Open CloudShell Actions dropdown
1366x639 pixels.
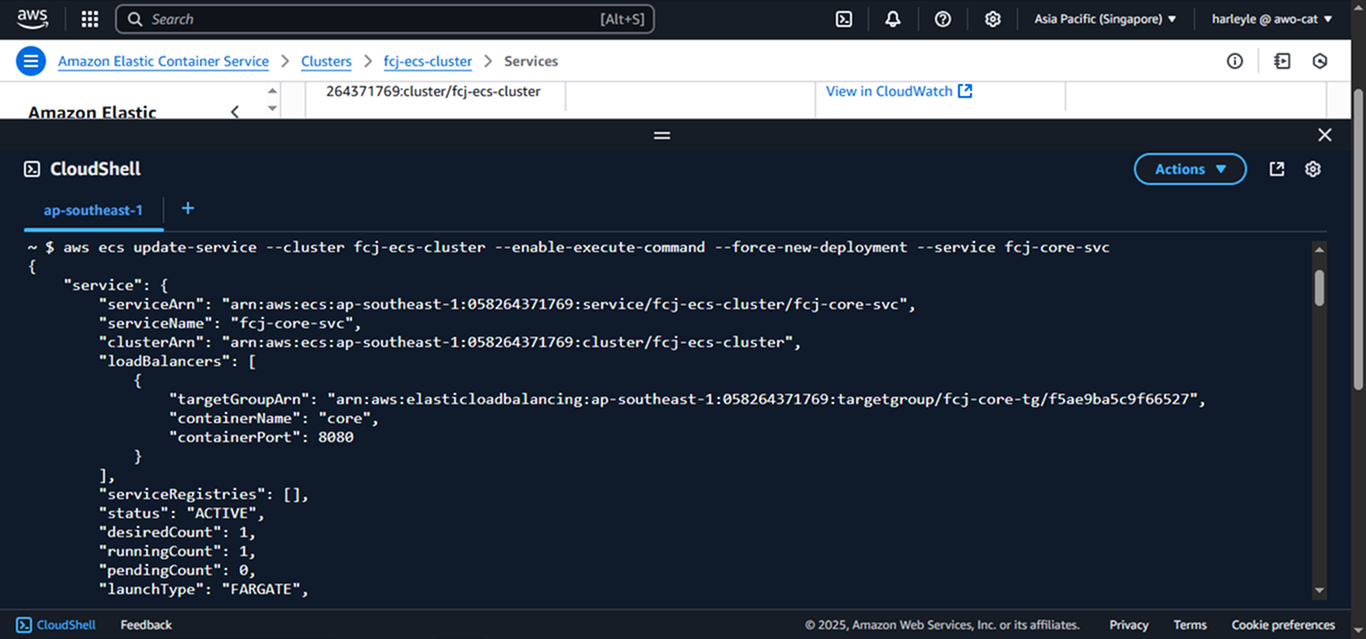coord(1190,169)
